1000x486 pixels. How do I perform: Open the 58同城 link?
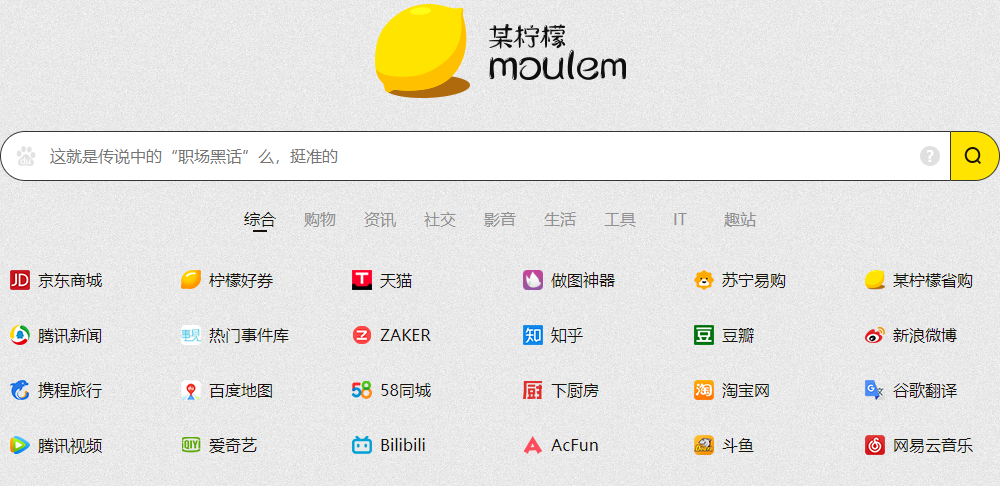[x=406, y=390]
